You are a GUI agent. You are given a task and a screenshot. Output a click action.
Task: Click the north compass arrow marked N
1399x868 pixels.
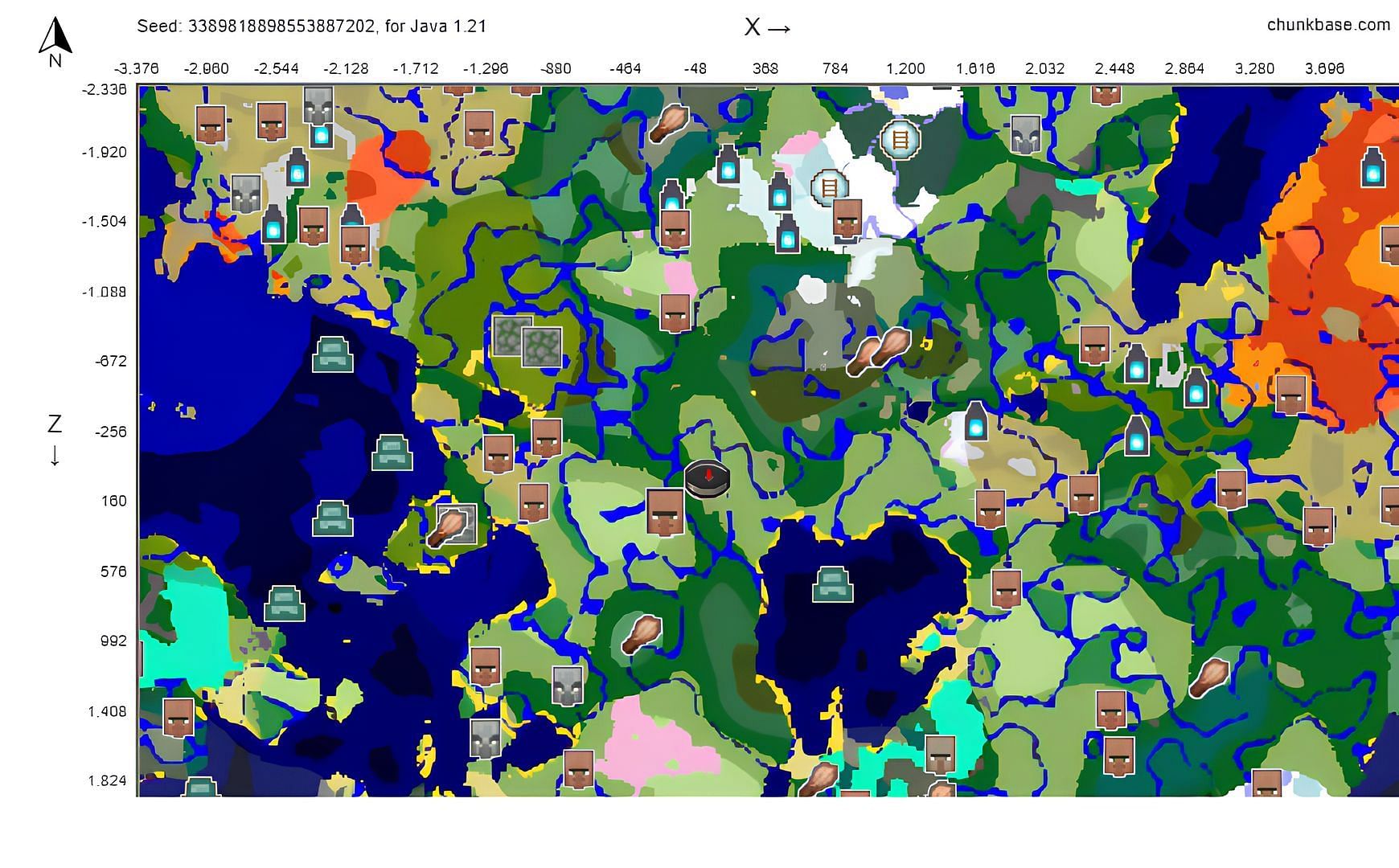pyautogui.click(x=55, y=43)
